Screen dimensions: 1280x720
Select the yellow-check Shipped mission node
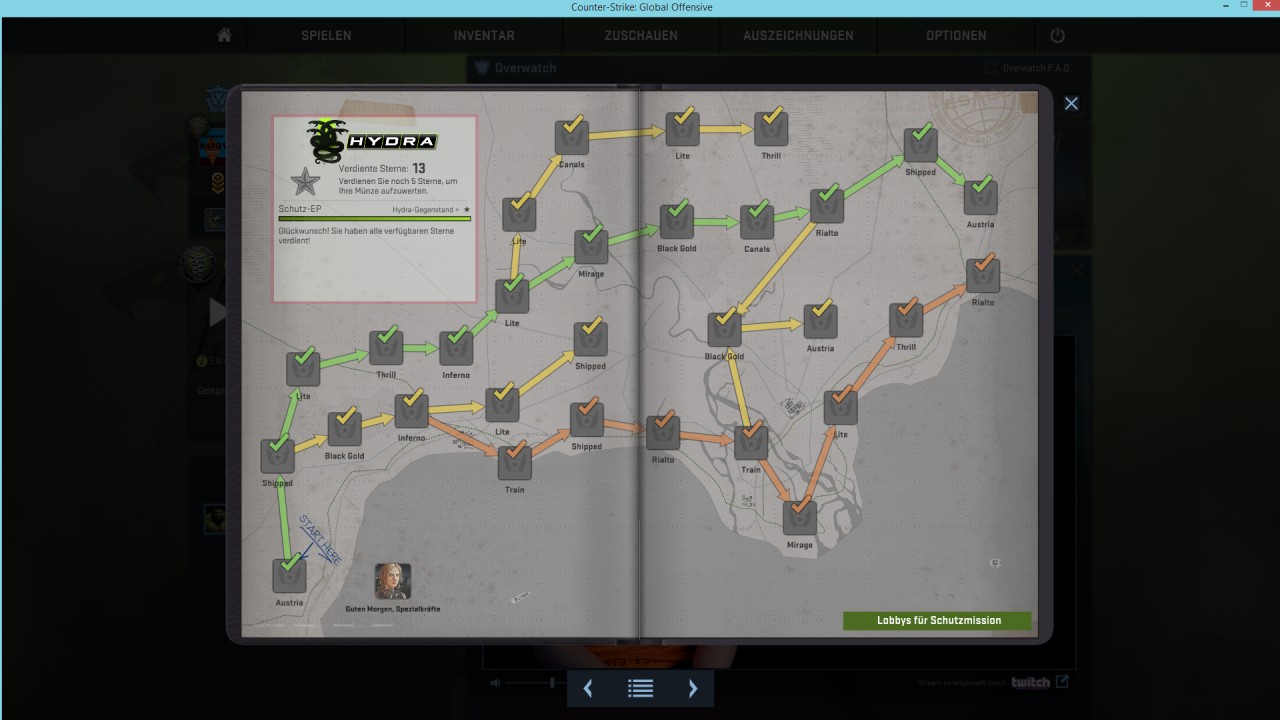(x=590, y=337)
